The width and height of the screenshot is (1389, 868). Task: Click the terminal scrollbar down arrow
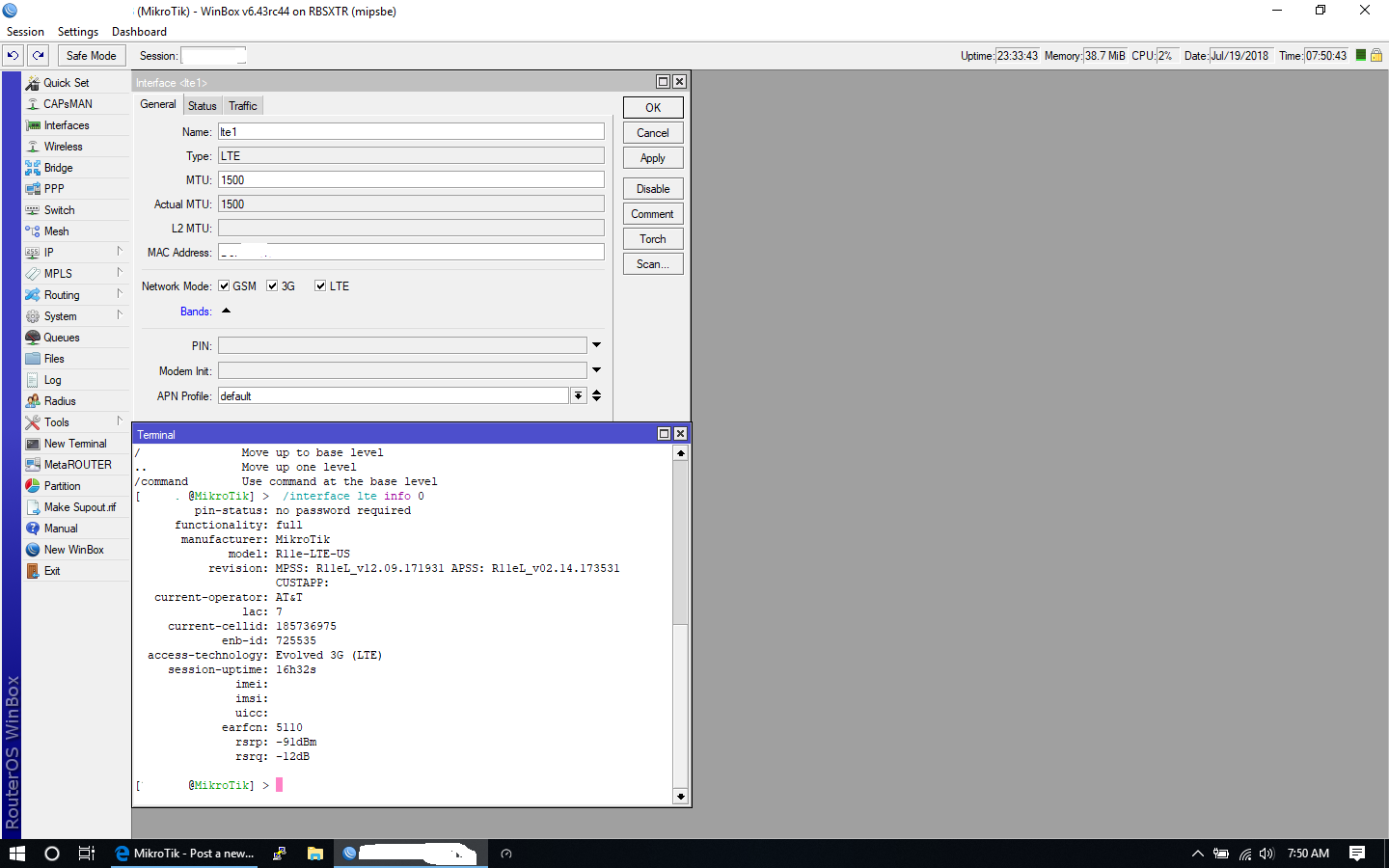[681, 797]
